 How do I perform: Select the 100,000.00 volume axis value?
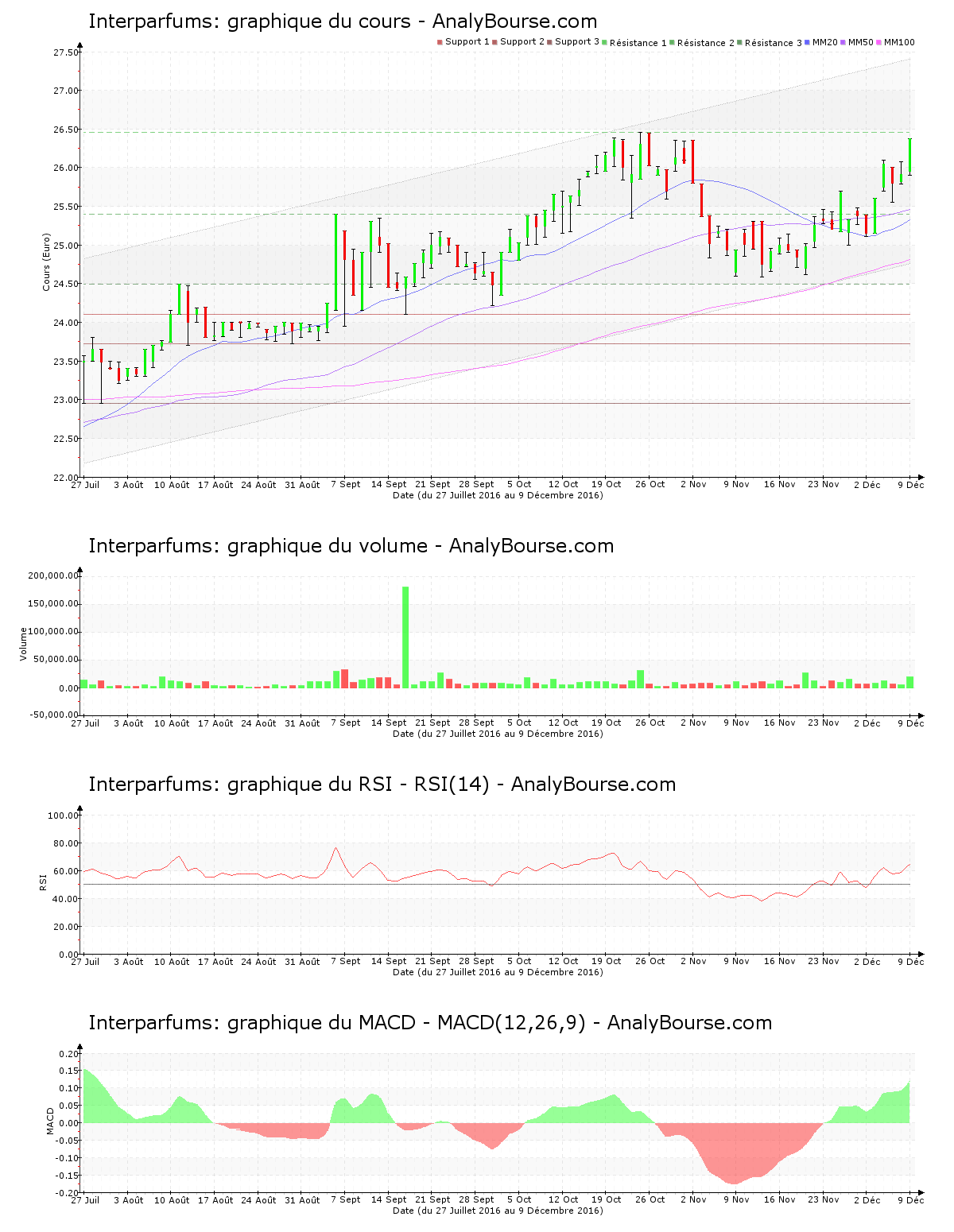click(x=53, y=632)
